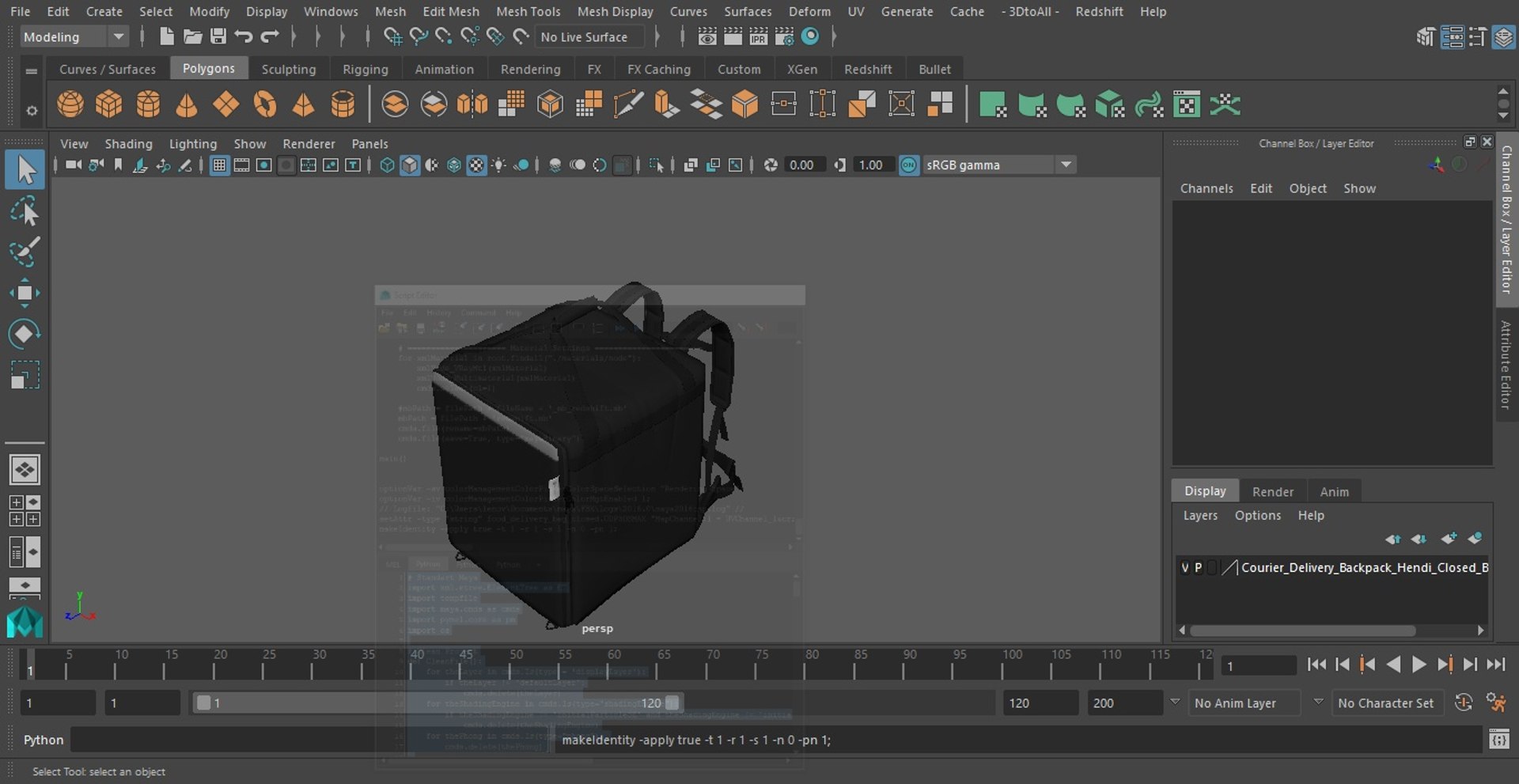
Task: Activate the Scale tool
Action: coord(25,375)
